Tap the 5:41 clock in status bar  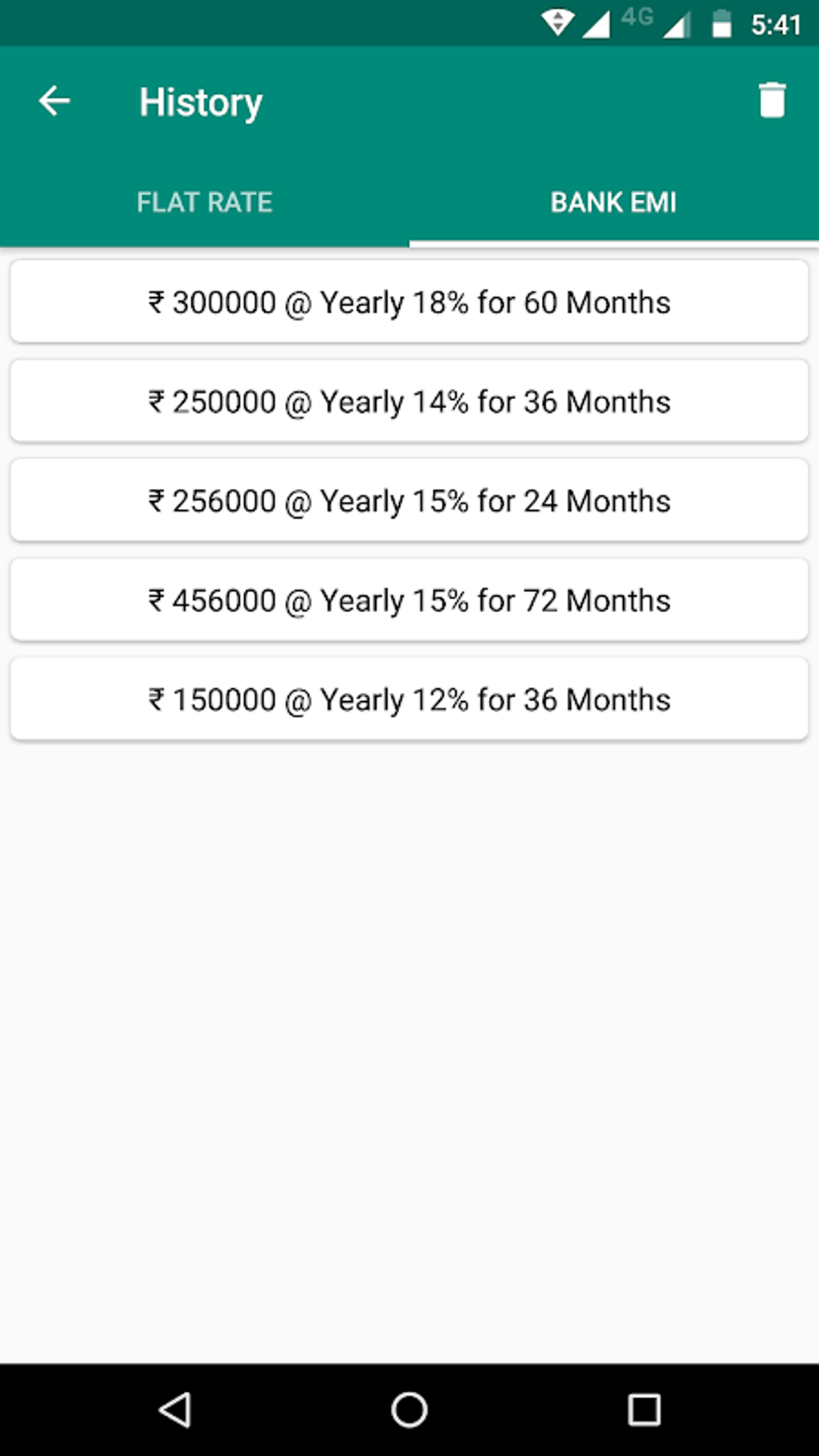point(776,25)
